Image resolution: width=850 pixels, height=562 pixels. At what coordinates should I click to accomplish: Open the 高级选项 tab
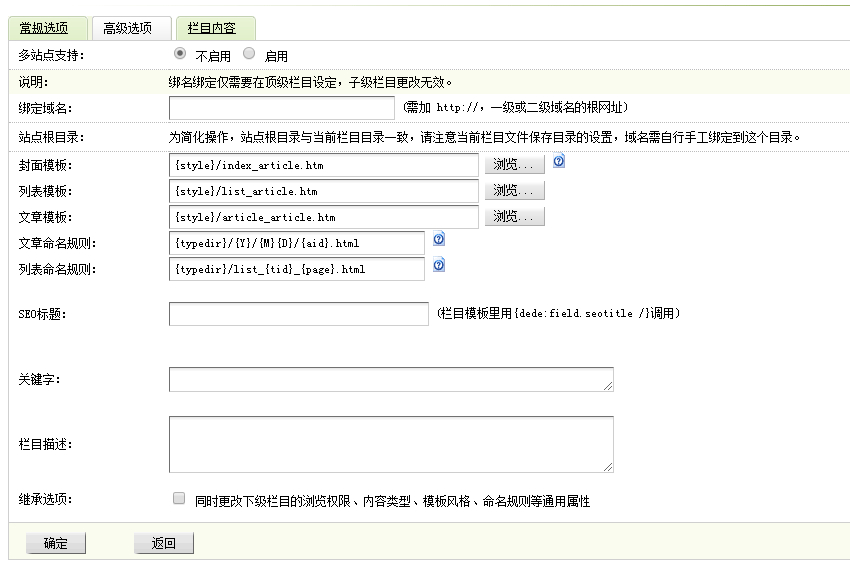[x=128, y=29]
